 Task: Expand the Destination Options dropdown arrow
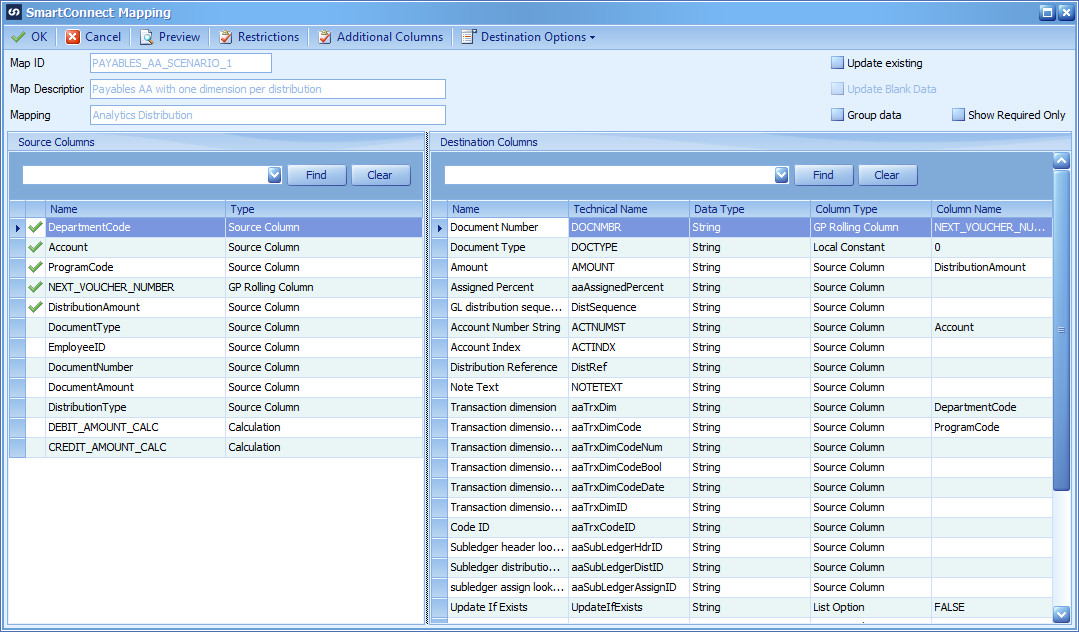[592, 38]
